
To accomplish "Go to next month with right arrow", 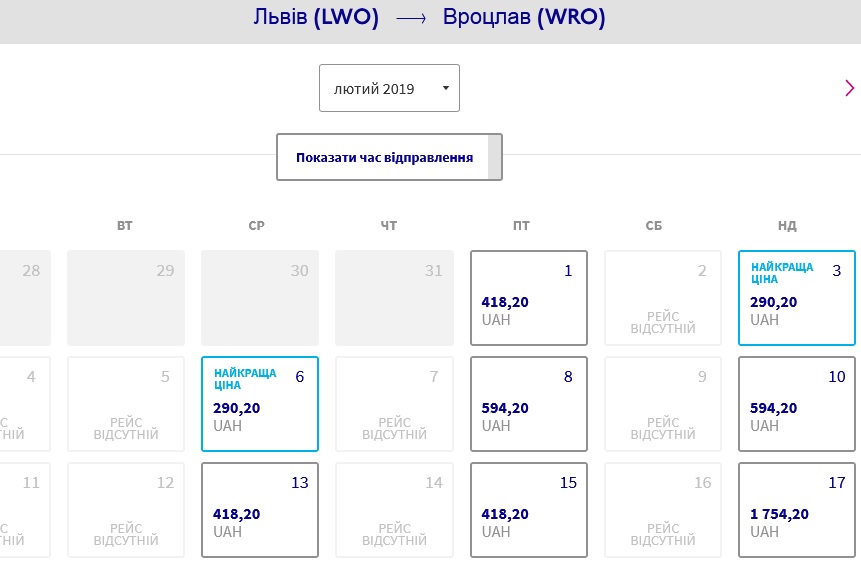I will [x=849, y=88].
